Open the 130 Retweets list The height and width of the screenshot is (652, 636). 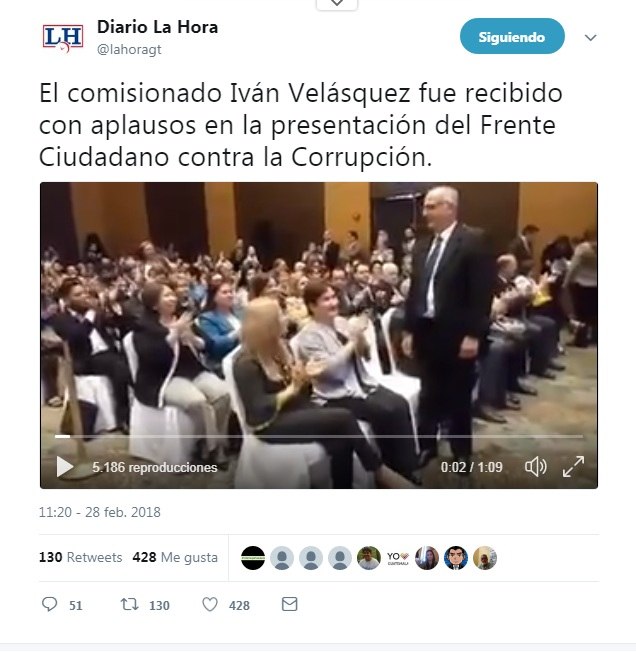pos(81,557)
